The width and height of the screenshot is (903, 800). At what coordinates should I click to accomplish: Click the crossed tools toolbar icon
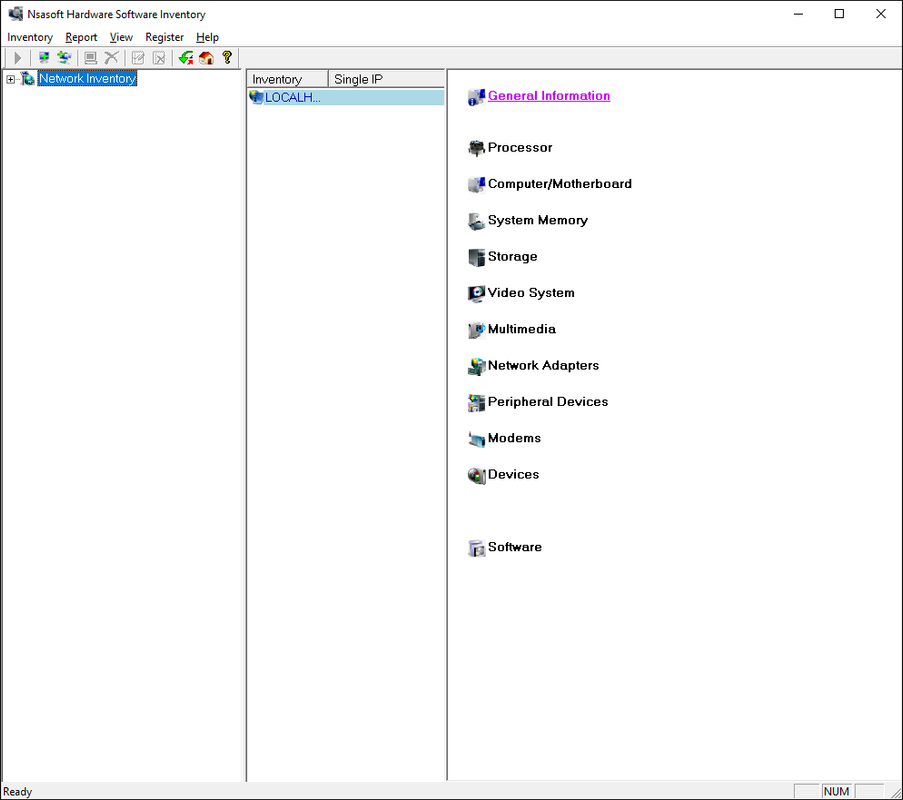tap(112, 58)
